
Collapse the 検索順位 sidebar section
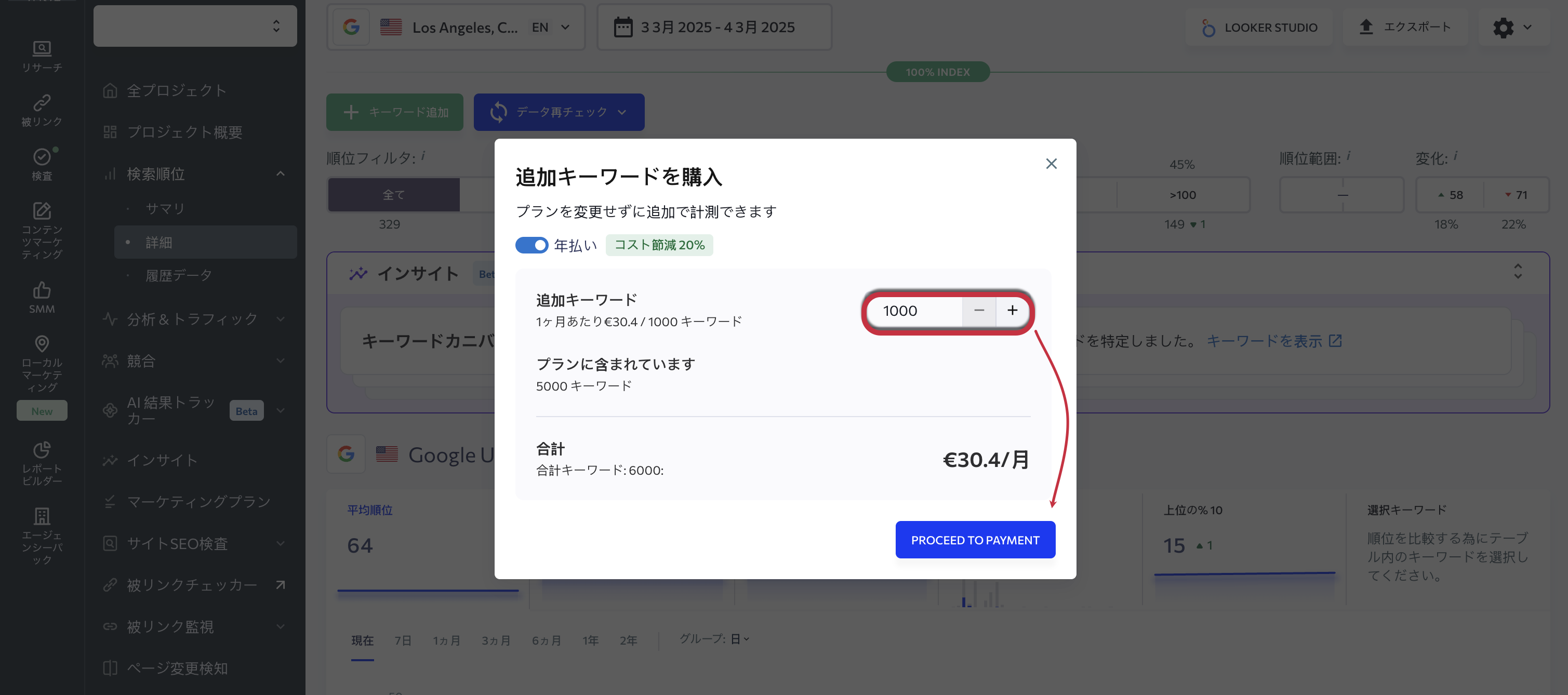click(x=280, y=174)
